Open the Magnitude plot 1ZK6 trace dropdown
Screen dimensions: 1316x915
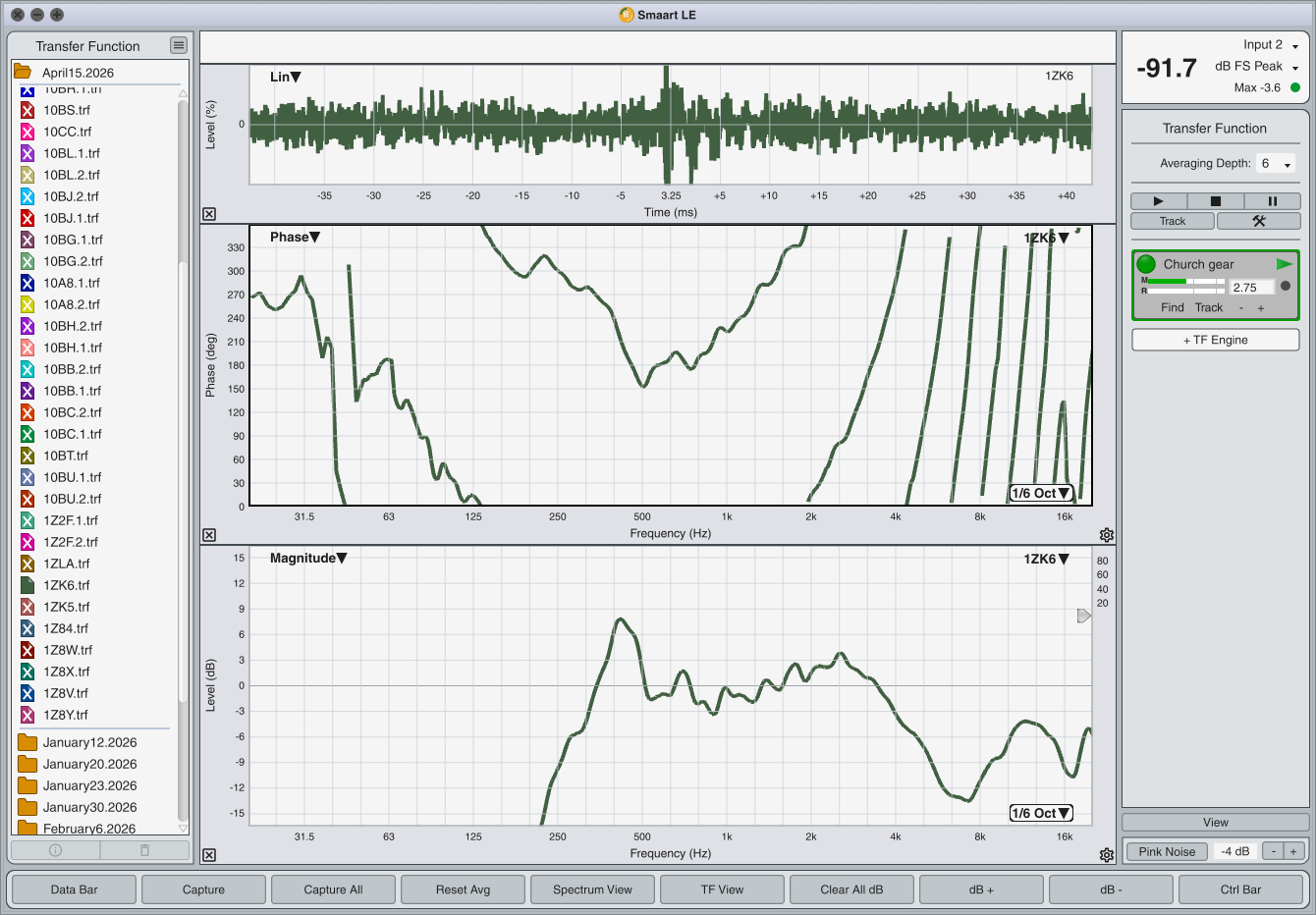pos(1046,559)
